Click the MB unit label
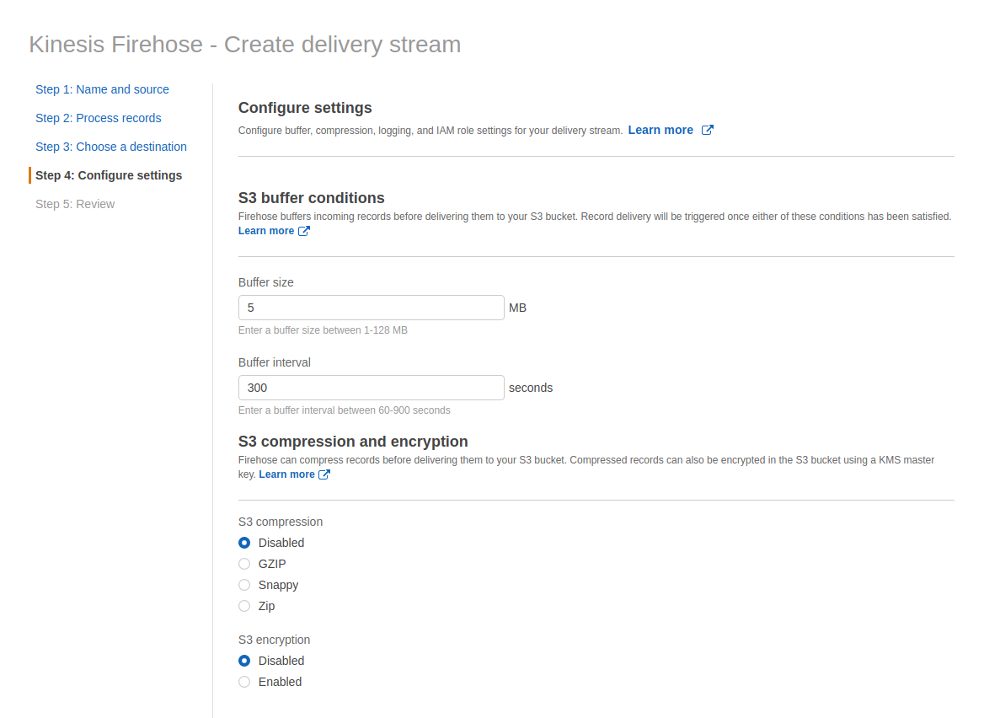This screenshot has height=718, width=1000. 518,308
